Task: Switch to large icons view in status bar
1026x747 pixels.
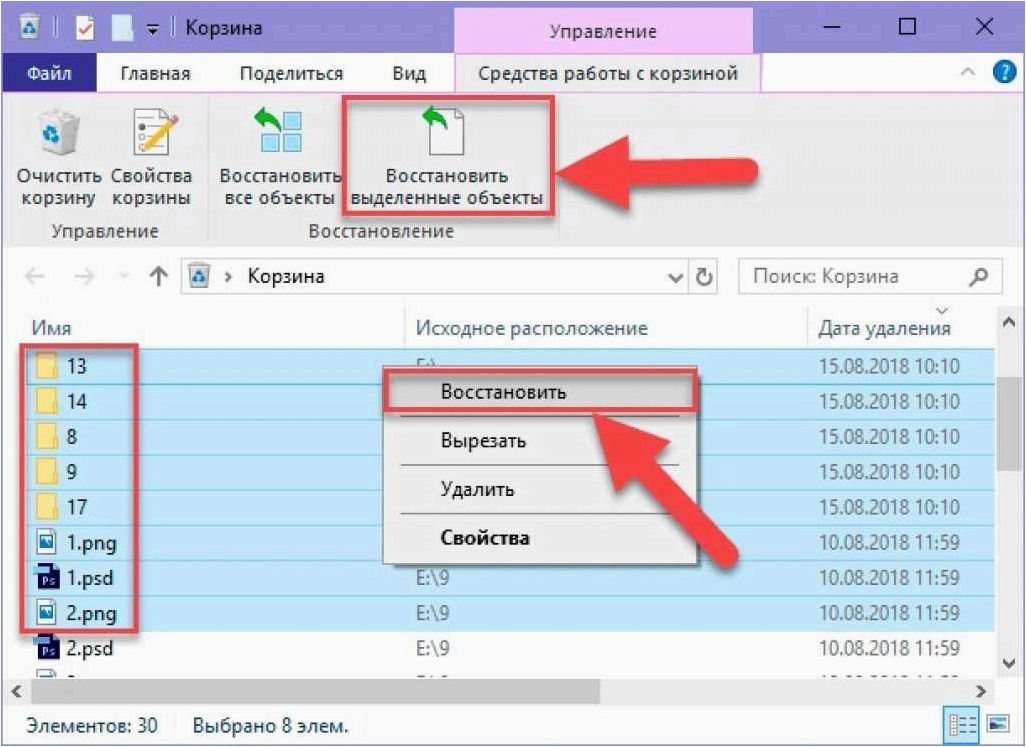Action: click(x=998, y=725)
